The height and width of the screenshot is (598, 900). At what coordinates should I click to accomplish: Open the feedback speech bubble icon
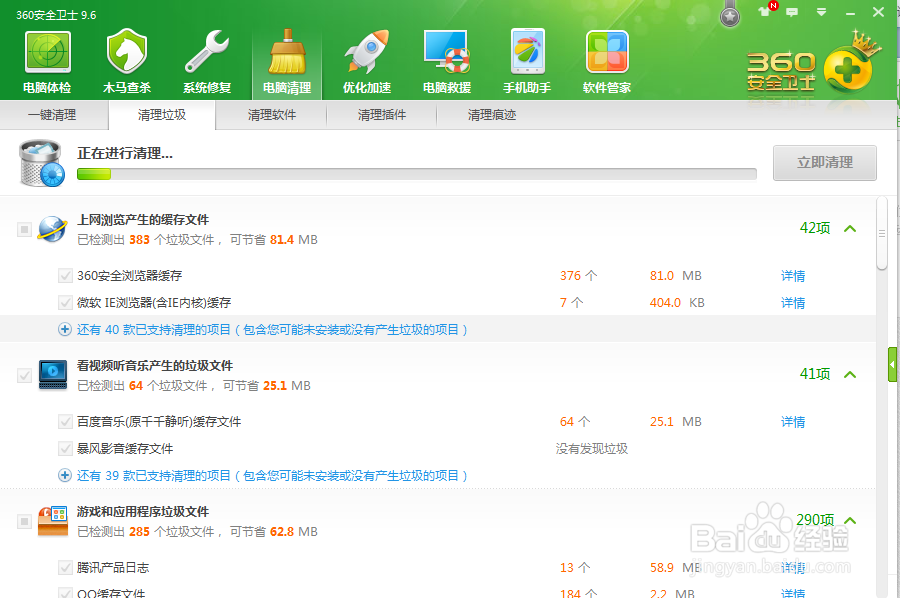tap(792, 12)
